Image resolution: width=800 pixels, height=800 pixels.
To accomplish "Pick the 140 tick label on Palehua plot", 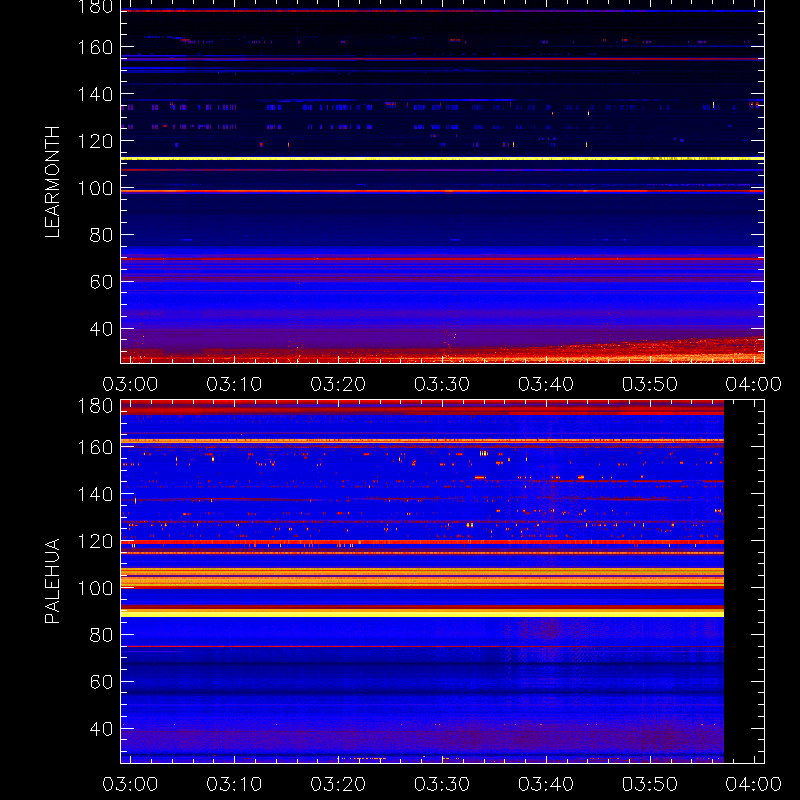I will [95, 494].
